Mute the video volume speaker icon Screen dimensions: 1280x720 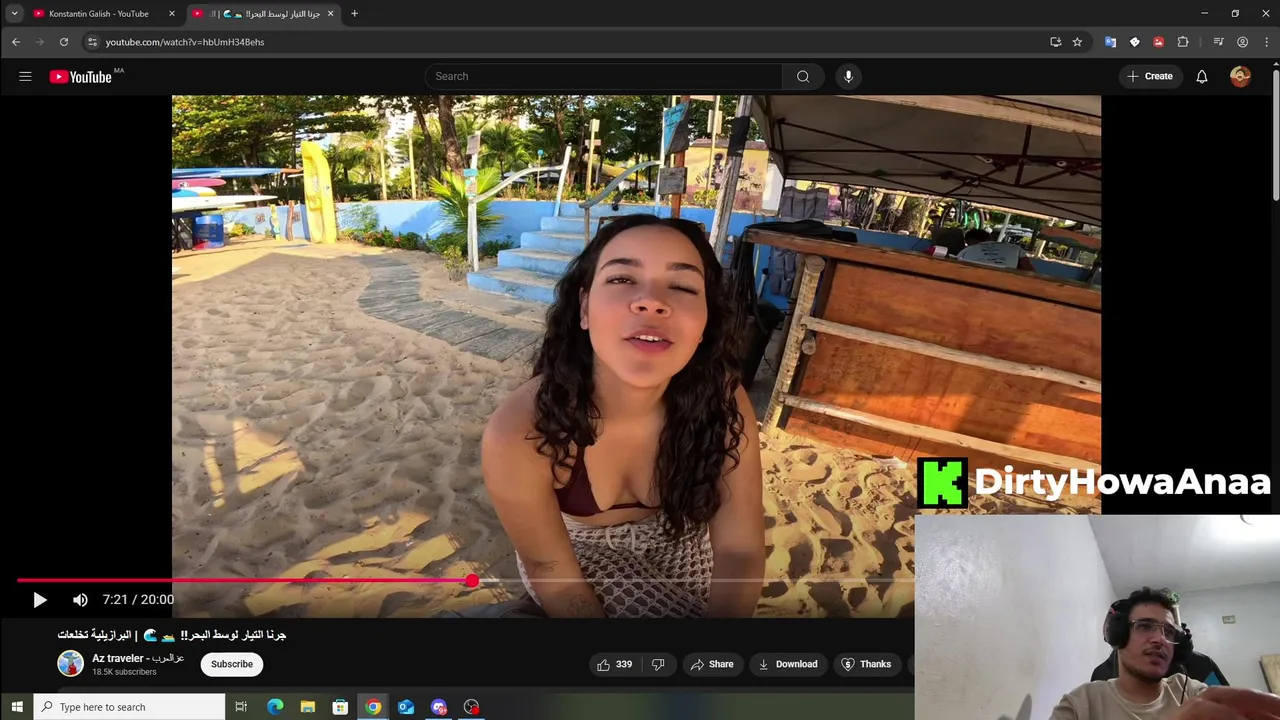pos(80,600)
